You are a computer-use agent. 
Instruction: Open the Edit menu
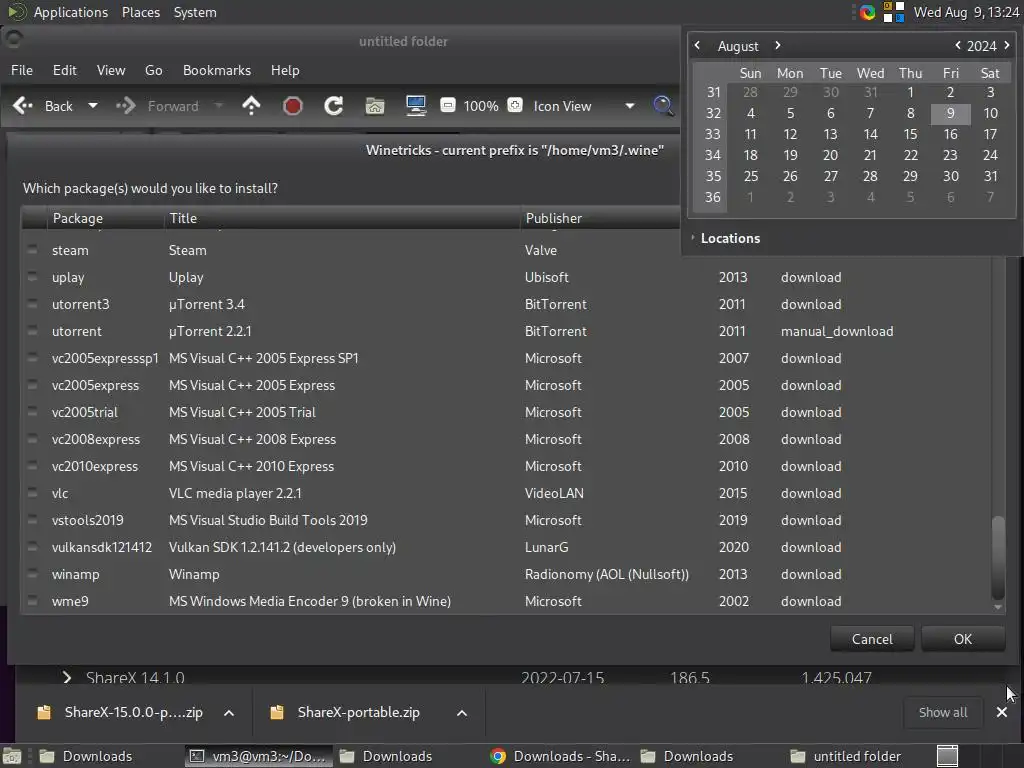[x=65, y=70]
